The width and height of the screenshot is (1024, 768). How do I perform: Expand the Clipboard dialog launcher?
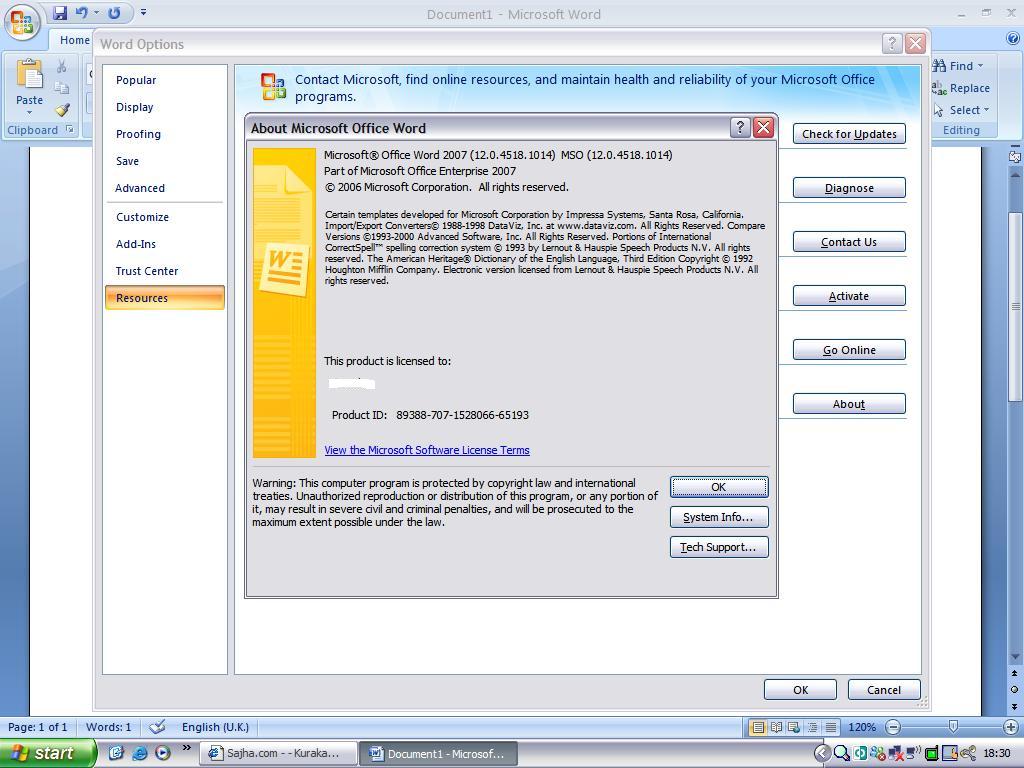(70, 130)
